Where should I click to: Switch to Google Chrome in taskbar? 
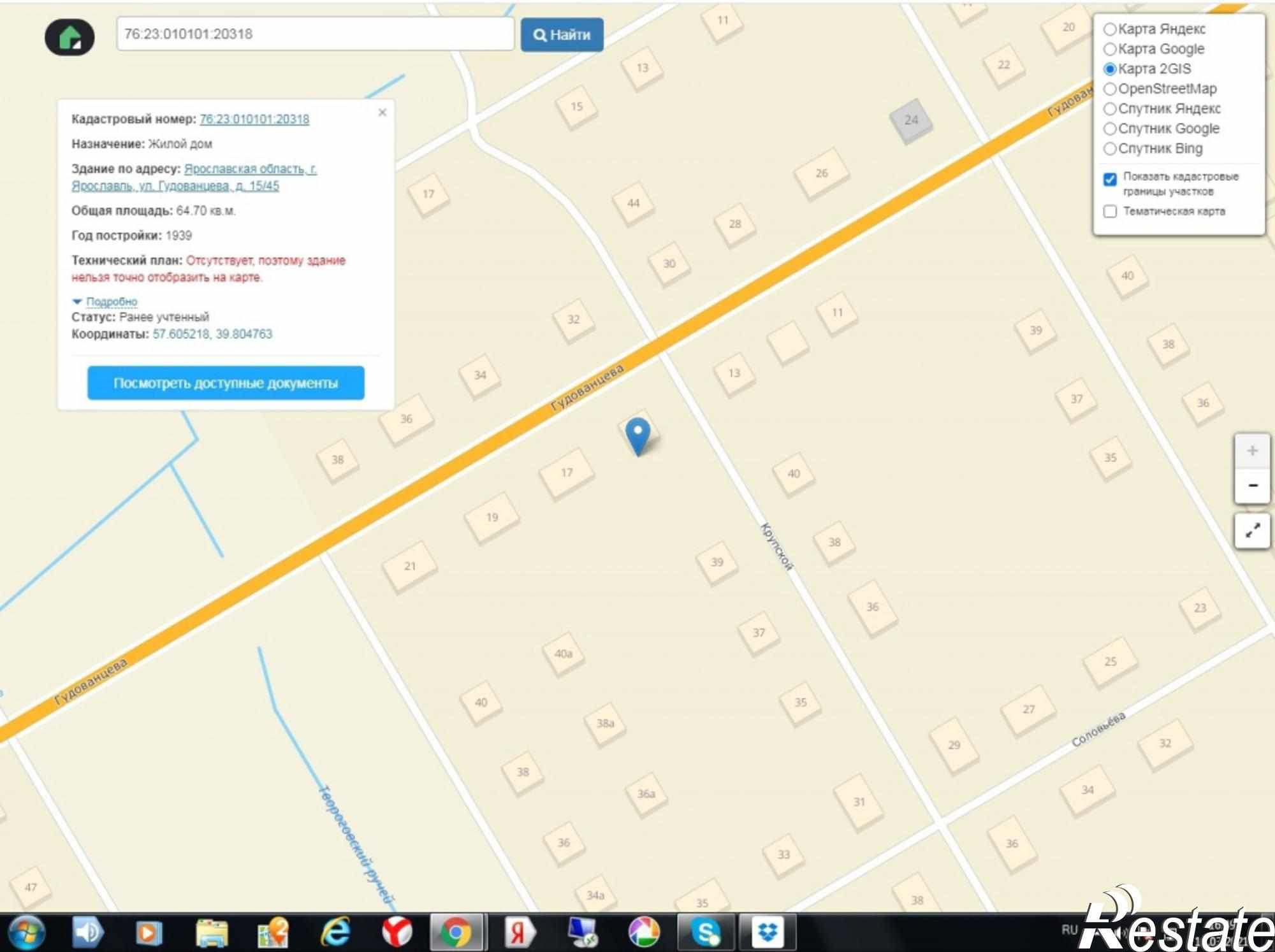(456, 934)
